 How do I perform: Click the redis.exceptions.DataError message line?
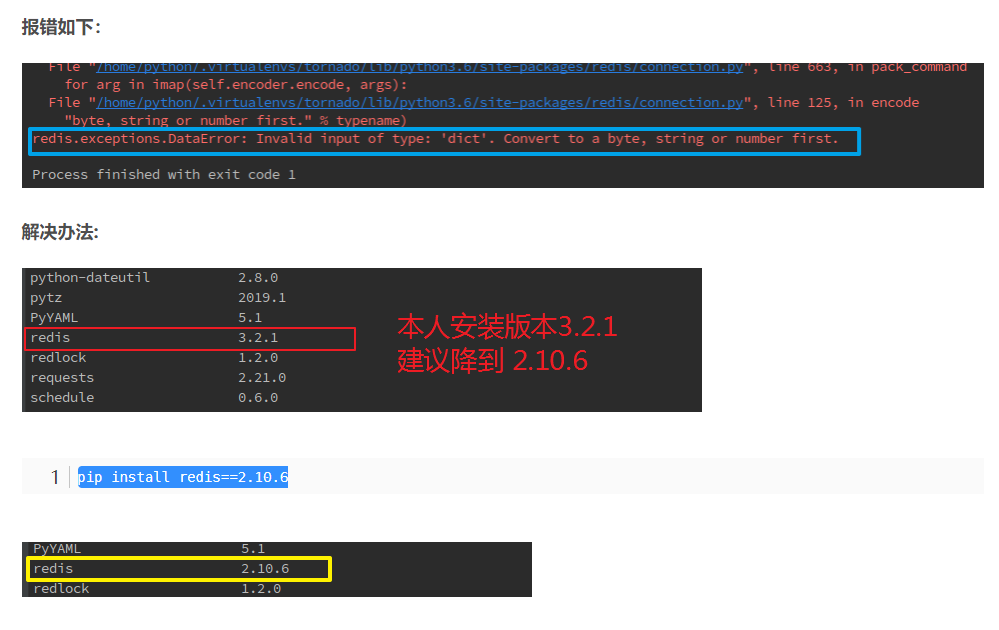[436, 139]
